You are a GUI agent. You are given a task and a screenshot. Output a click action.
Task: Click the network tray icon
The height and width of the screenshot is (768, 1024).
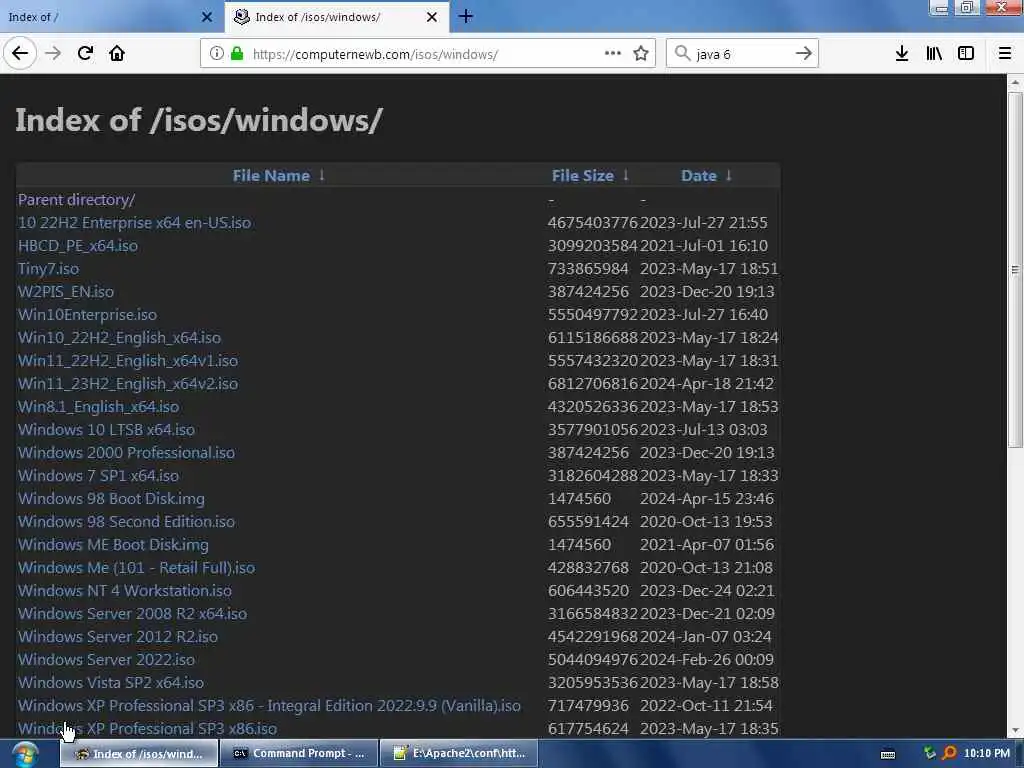click(930, 754)
